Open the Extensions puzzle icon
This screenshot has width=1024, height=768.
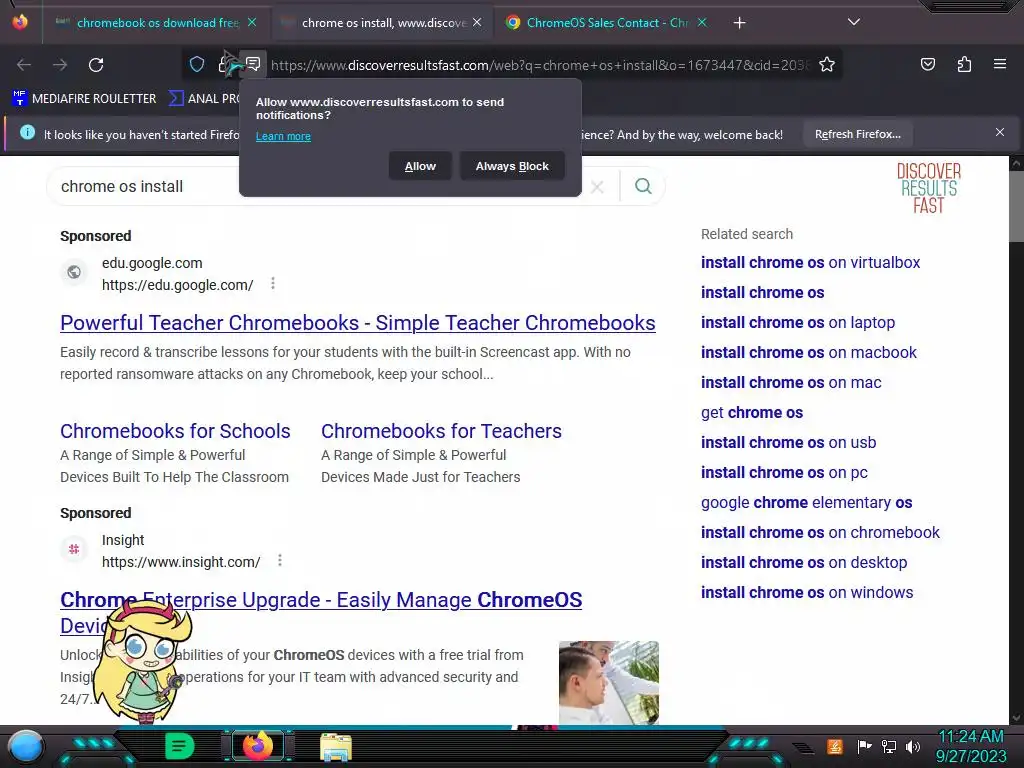[x=964, y=64]
